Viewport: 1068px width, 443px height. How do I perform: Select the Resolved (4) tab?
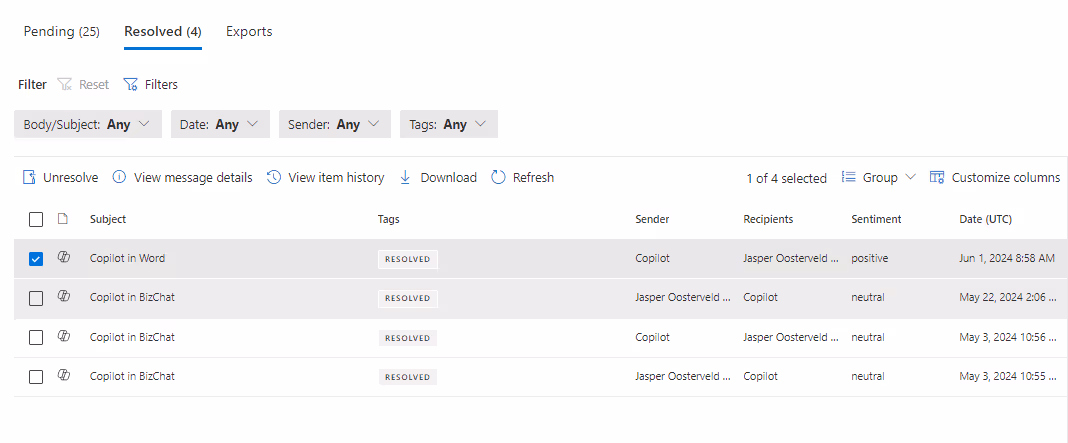163,31
